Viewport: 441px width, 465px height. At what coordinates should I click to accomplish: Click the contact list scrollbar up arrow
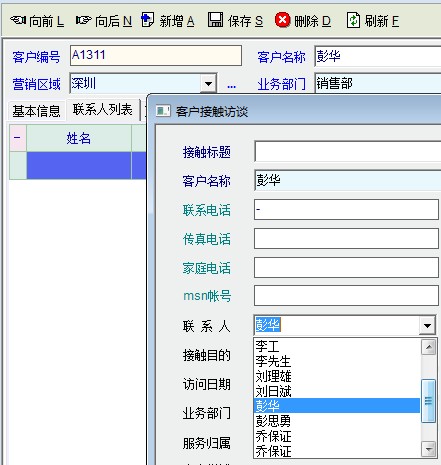[429, 347]
